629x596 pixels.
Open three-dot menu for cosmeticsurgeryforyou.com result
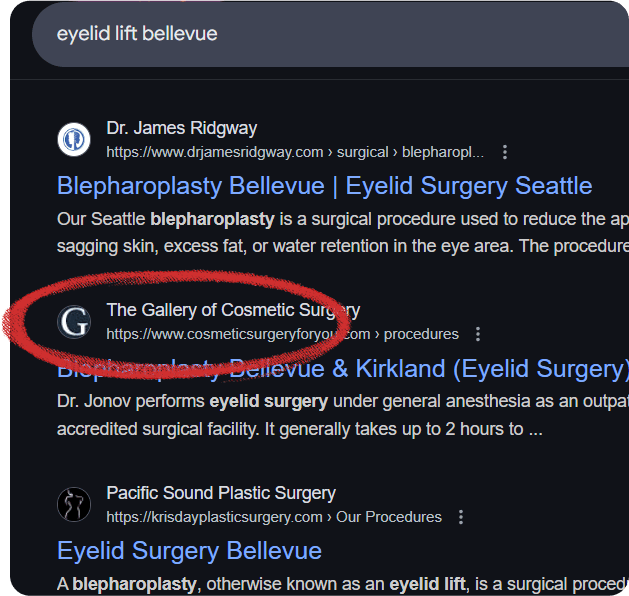(x=477, y=334)
